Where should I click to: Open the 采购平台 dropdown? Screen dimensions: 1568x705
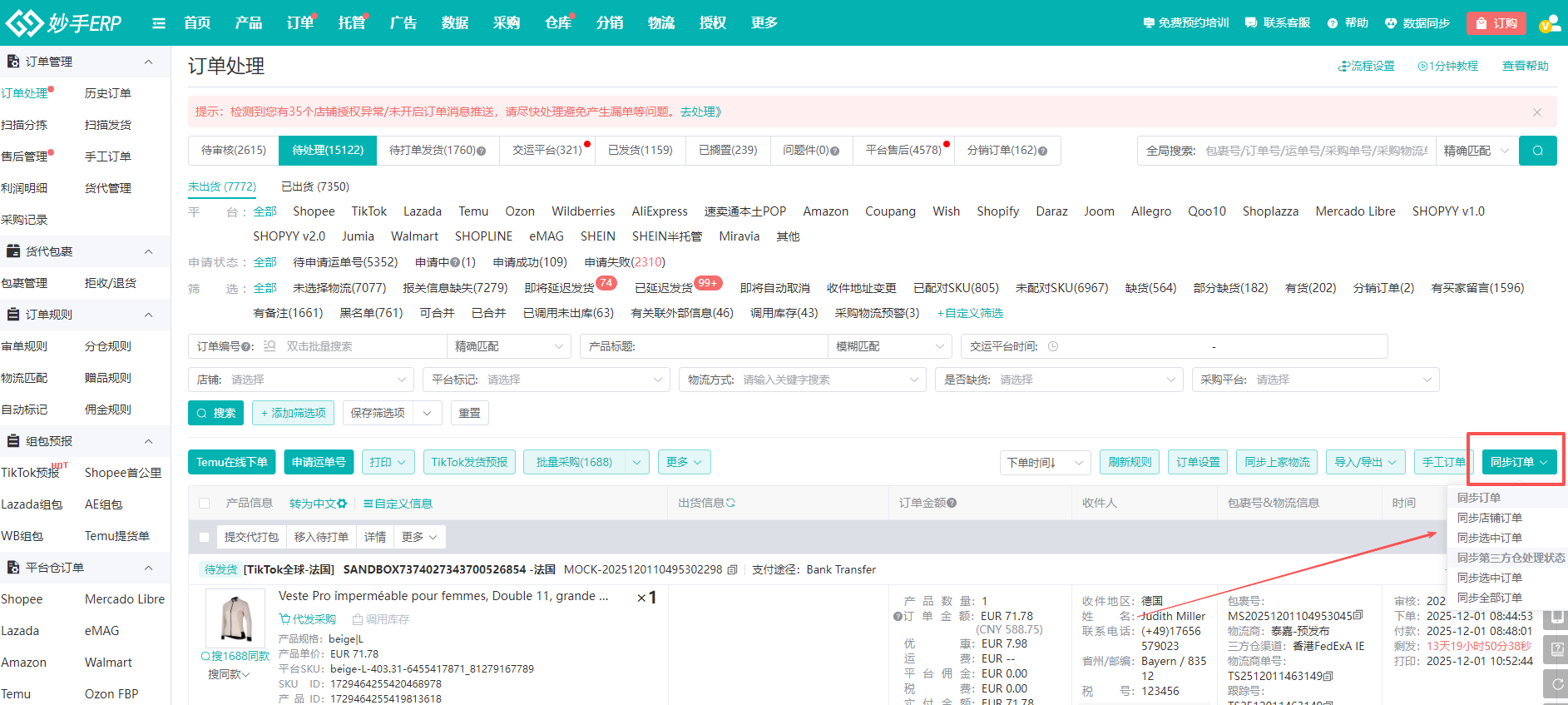pos(1315,380)
